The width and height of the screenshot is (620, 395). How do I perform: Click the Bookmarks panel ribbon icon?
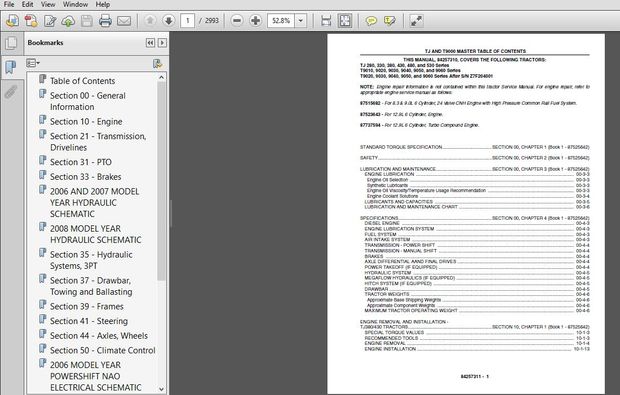[x=11, y=66]
